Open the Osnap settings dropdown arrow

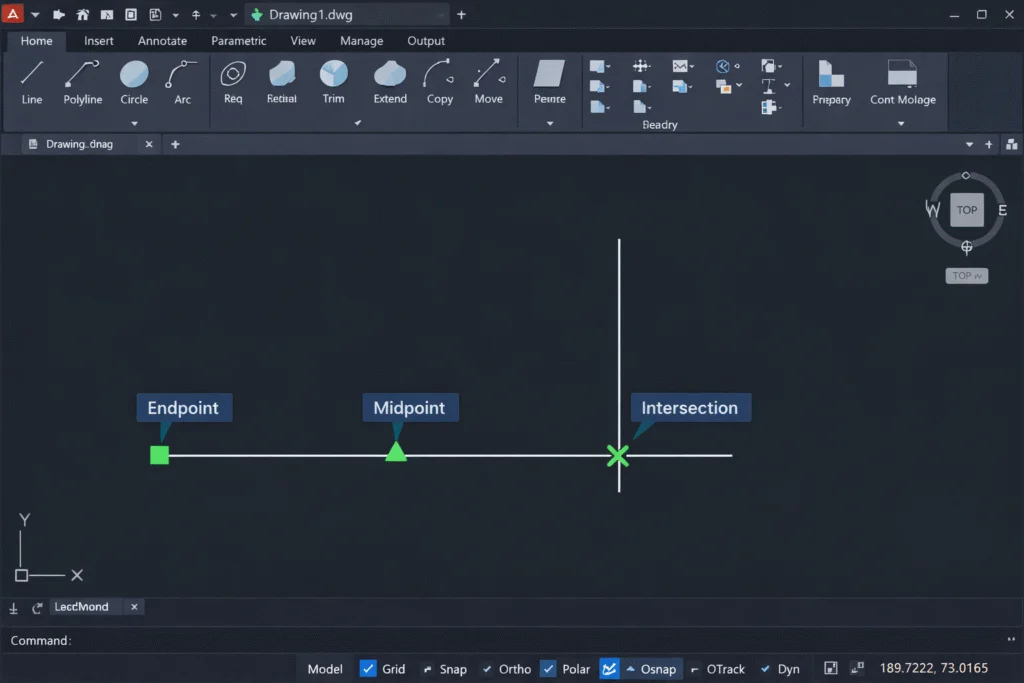pos(631,669)
